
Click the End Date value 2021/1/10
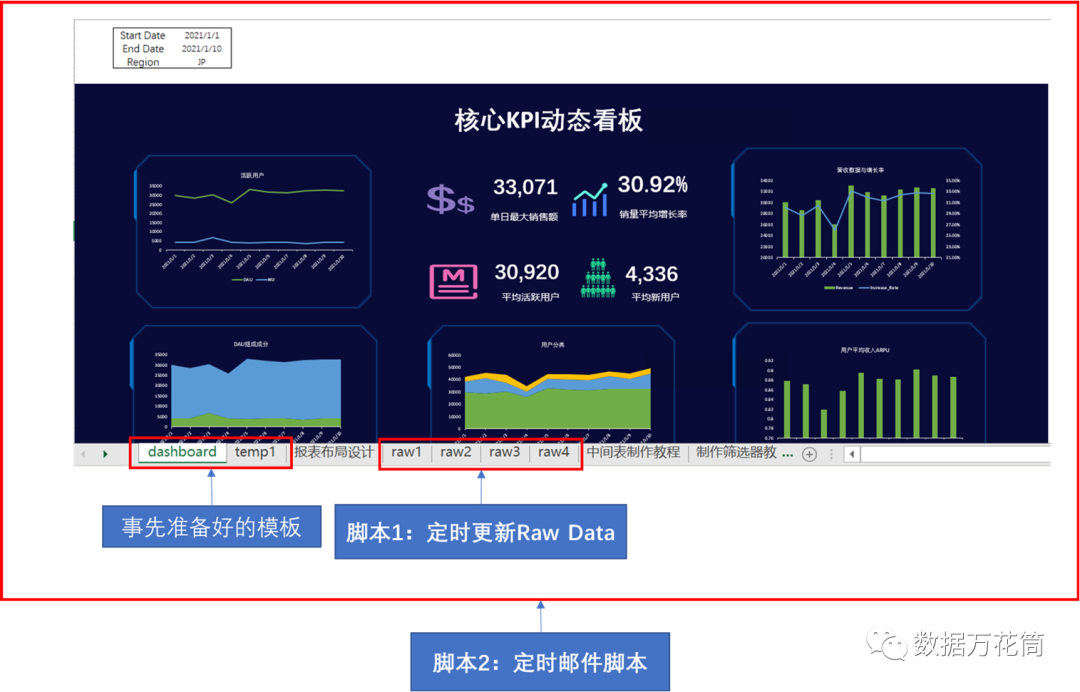click(x=202, y=49)
